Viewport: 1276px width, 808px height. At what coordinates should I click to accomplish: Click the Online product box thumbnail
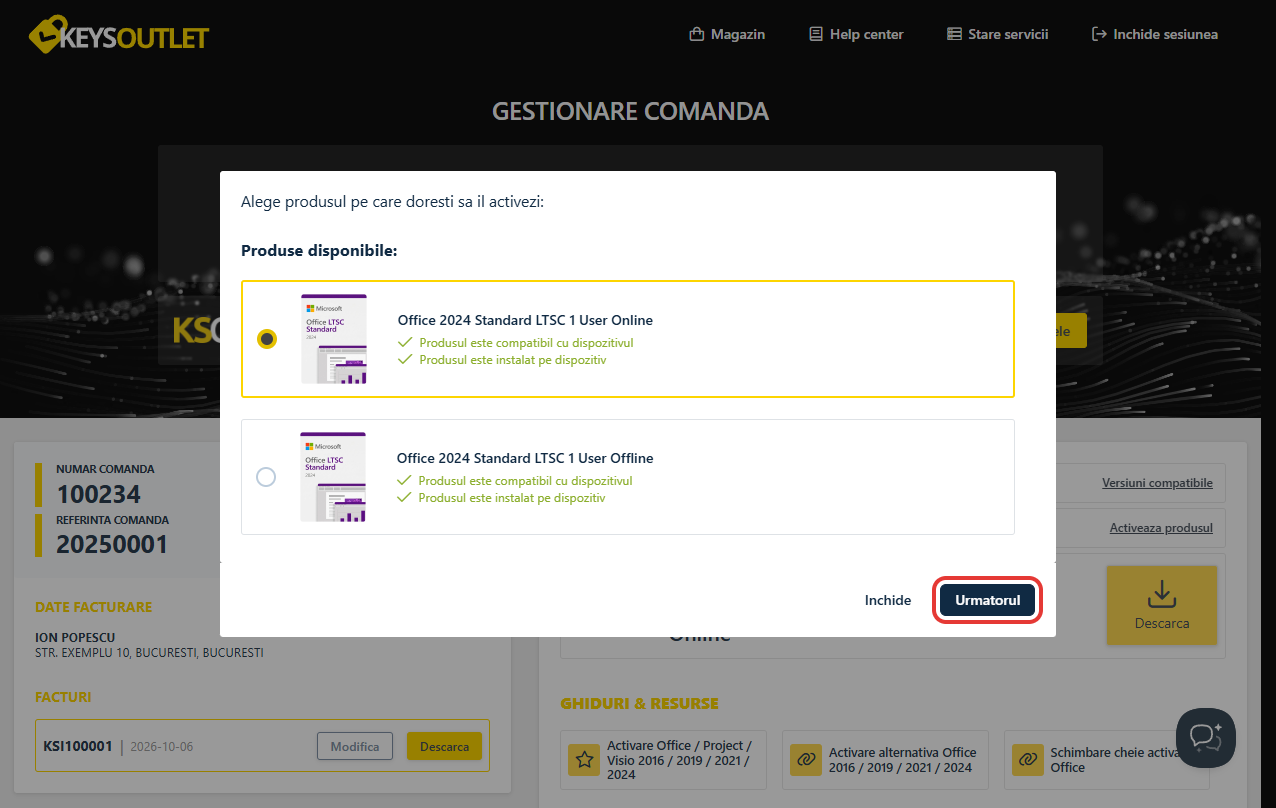pyautogui.click(x=334, y=339)
